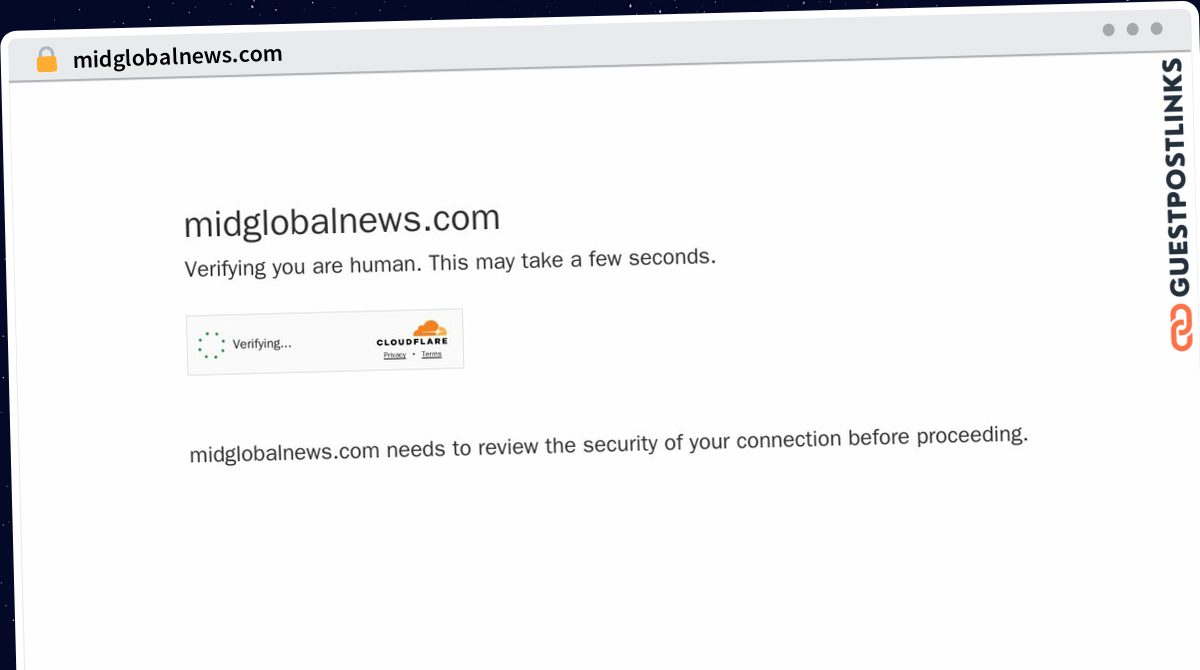Click the "Verifying..." status text
The image size is (1200, 670).
tap(262, 344)
